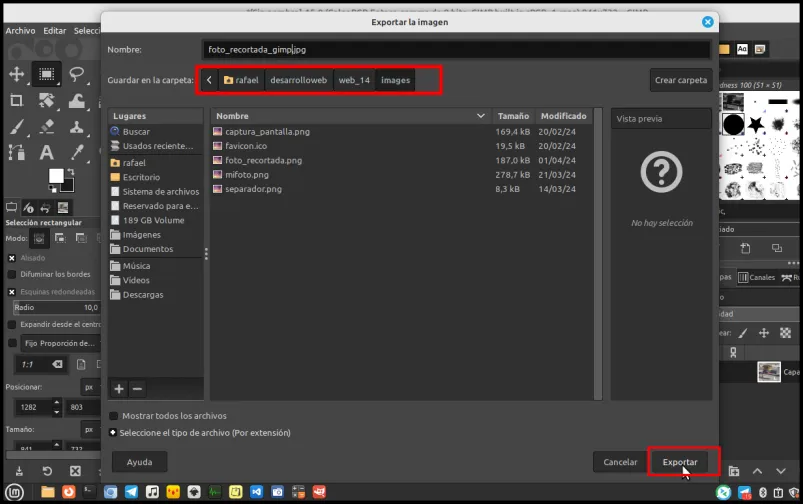Image resolution: width=803 pixels, height=504 pixels.
Task: Select the Crop tool
Action: coord(16,100)
